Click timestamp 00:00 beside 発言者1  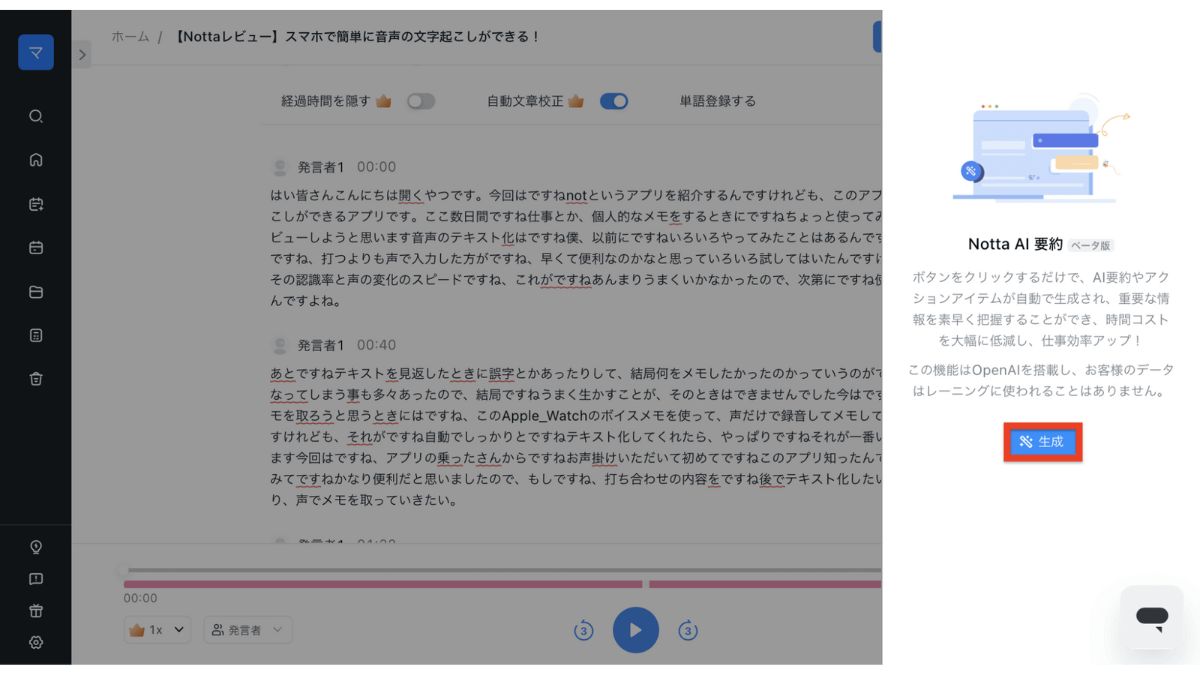coord(377,167)
